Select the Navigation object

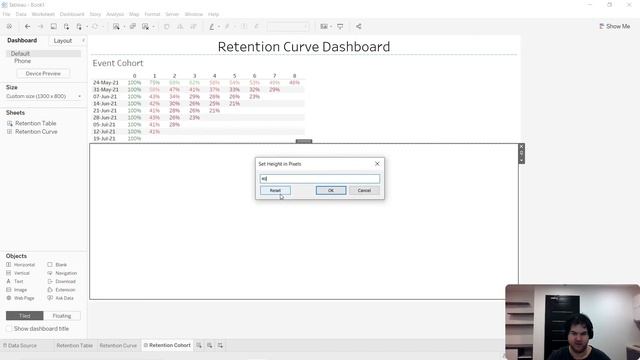[x=62, y=273]
